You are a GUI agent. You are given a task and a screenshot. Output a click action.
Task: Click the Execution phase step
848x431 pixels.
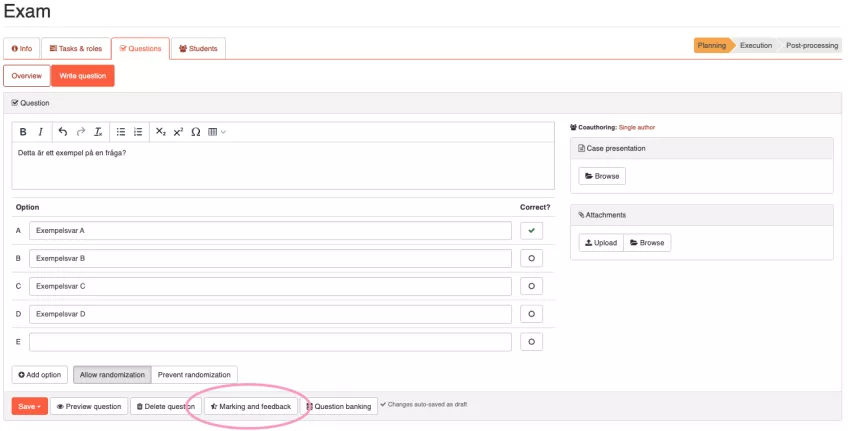coord(756,45)
